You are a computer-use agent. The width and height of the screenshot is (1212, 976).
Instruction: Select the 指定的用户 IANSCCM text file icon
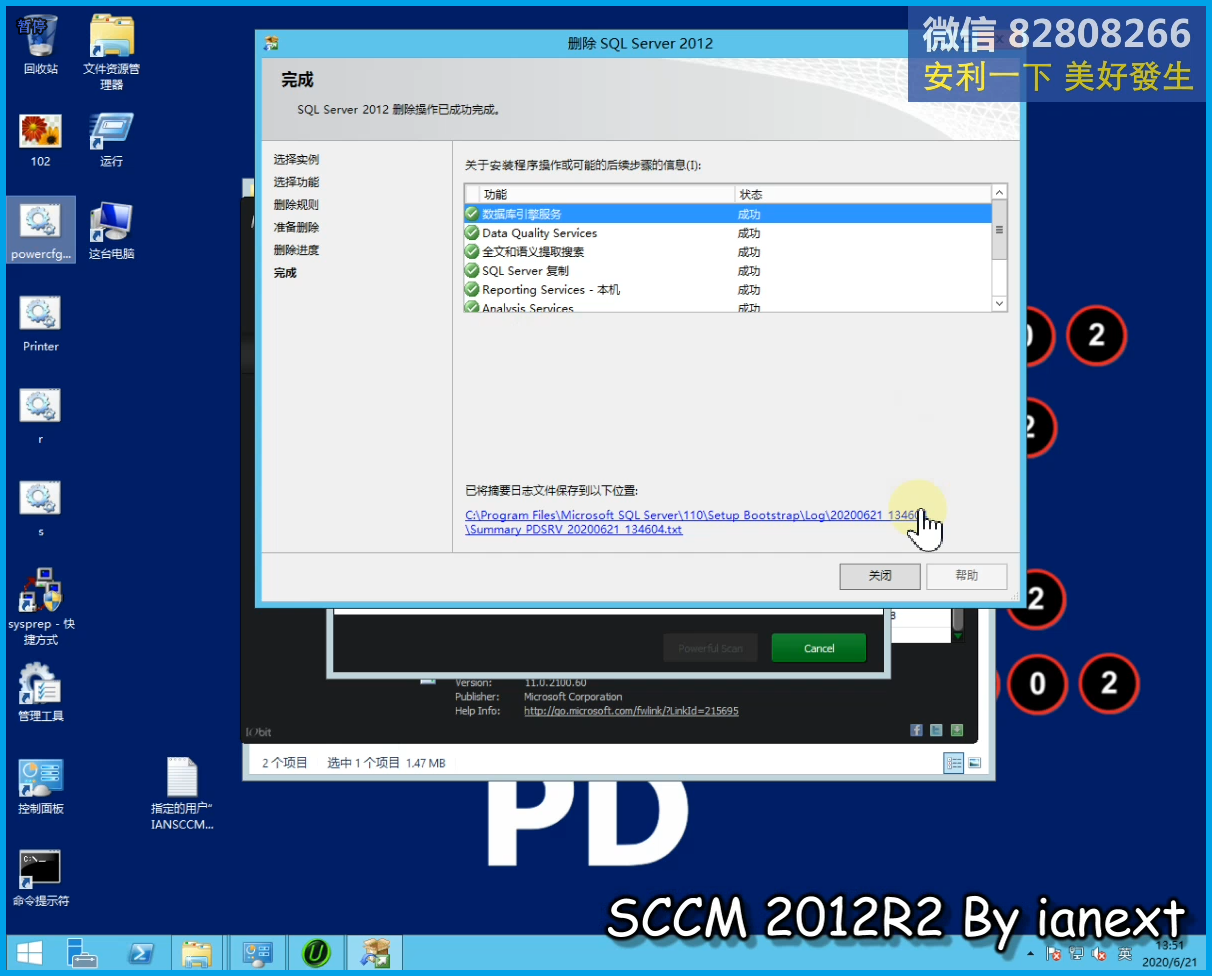point(182,794)
